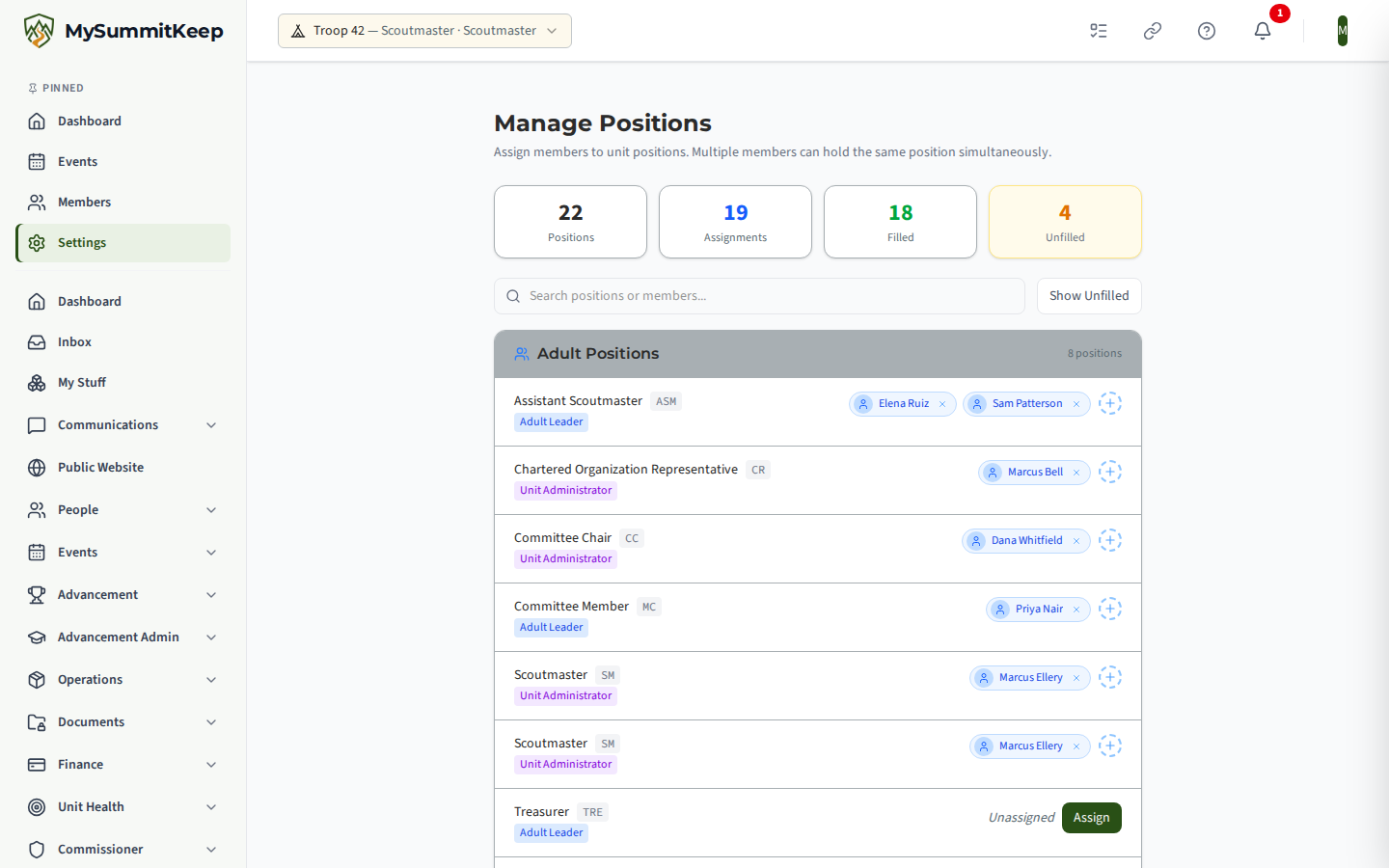Viewport: 1389px width, 868px height.
Task: Expand the Commissioner section
Action: (x=123, y=850)
